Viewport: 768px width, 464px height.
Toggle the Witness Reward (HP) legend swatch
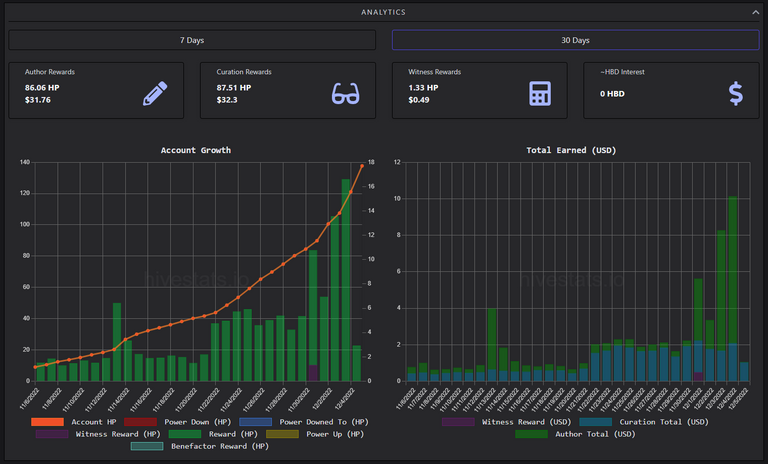tap(52, 434)
